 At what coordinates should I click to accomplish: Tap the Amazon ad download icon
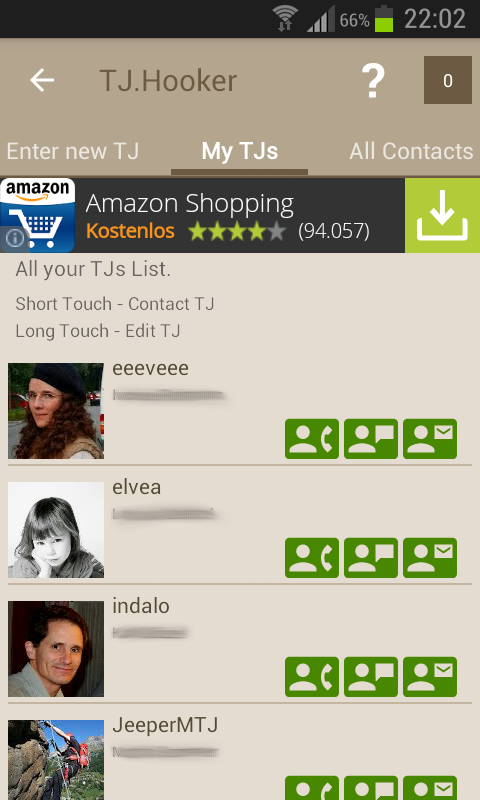coord(442,215)
